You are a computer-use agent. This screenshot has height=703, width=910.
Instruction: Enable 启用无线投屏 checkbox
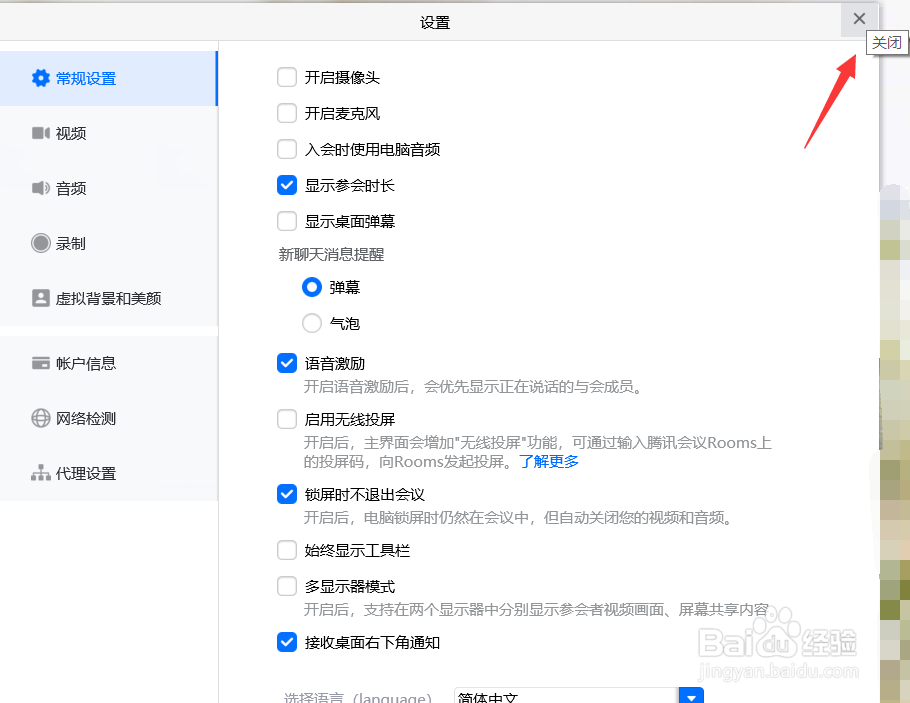[287, 418]
